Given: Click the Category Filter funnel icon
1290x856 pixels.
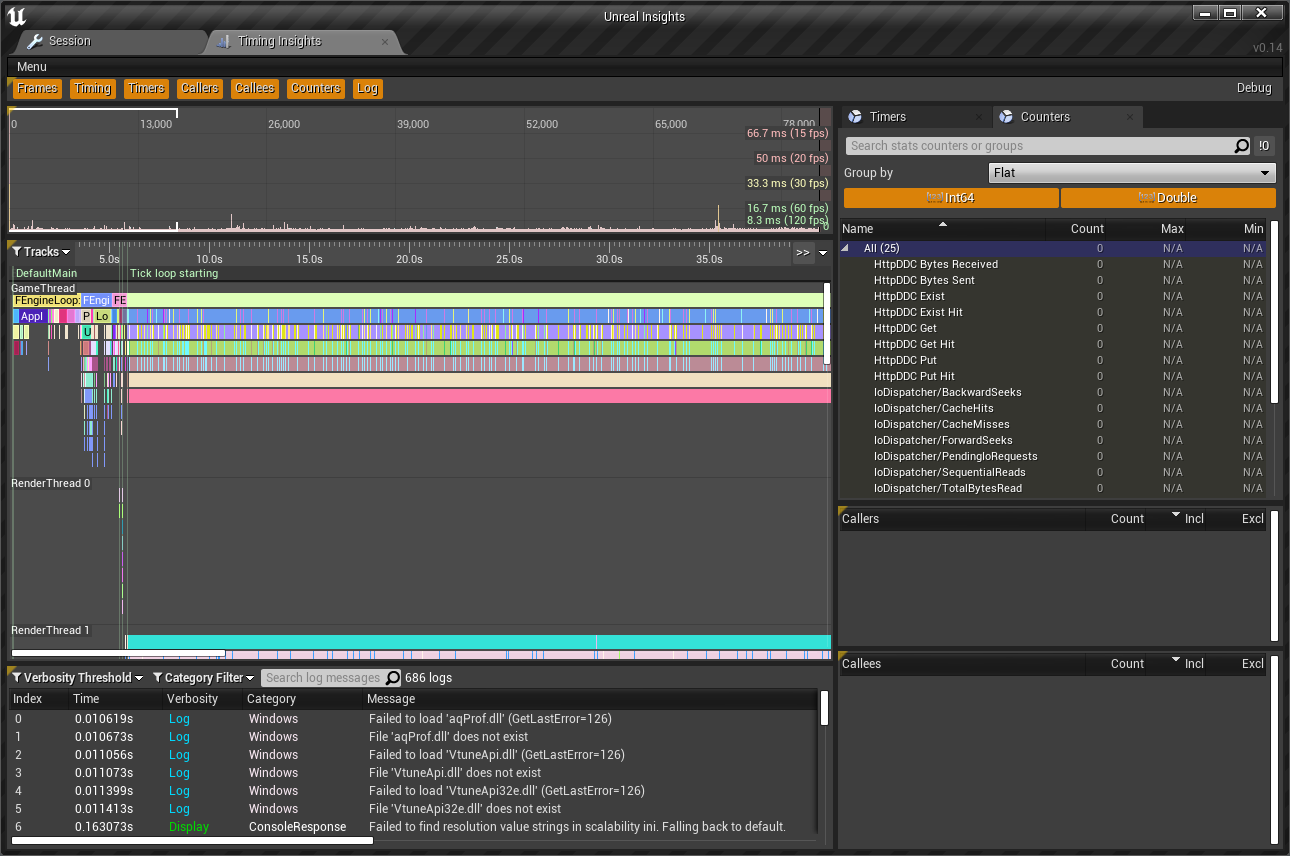Looking at the screenshot, I should (158, 678).
